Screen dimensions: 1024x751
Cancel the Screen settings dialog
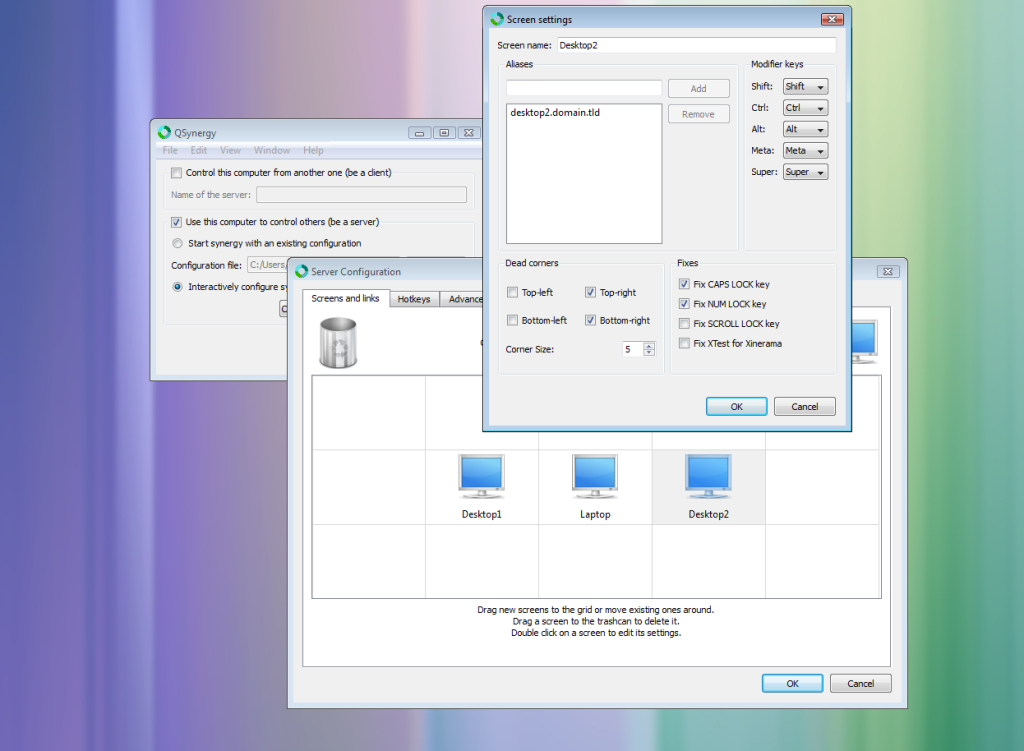[805, 406]
